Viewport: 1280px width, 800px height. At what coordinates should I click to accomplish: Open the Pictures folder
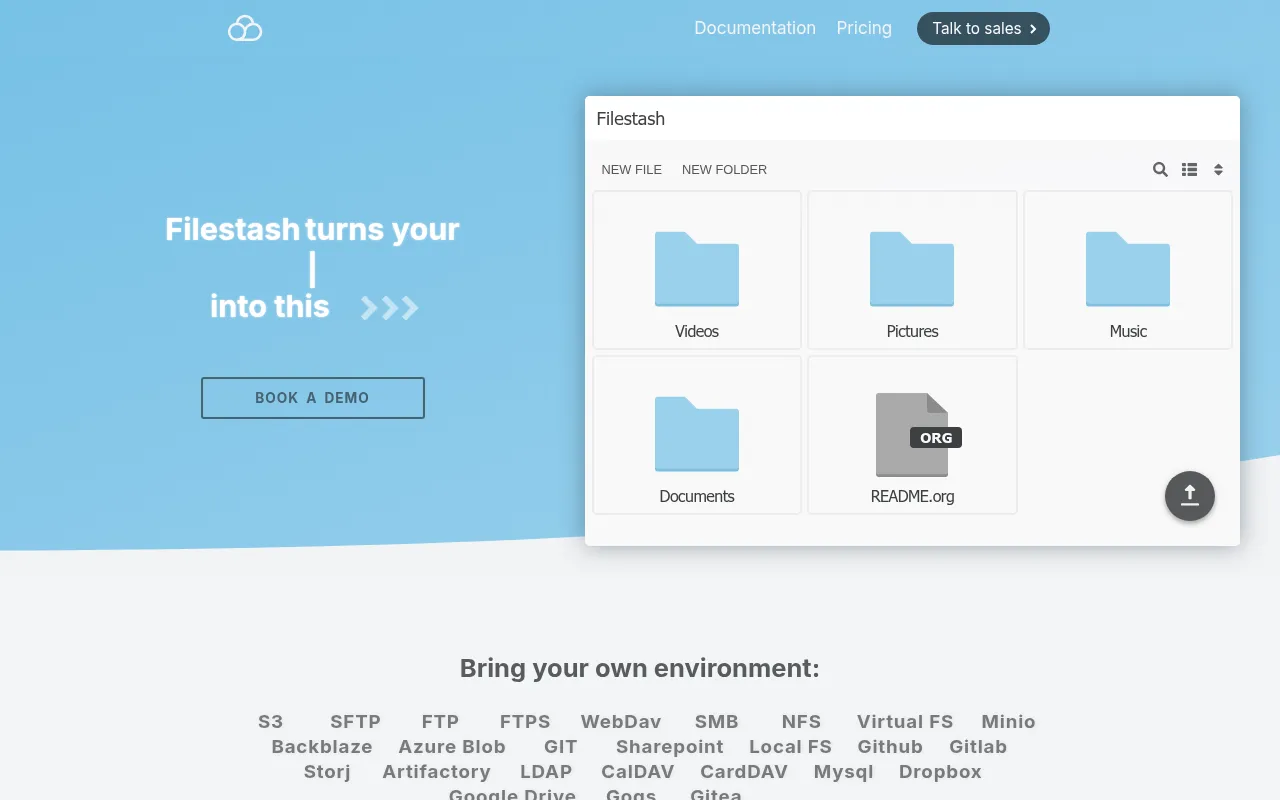[x=912, y=270]
